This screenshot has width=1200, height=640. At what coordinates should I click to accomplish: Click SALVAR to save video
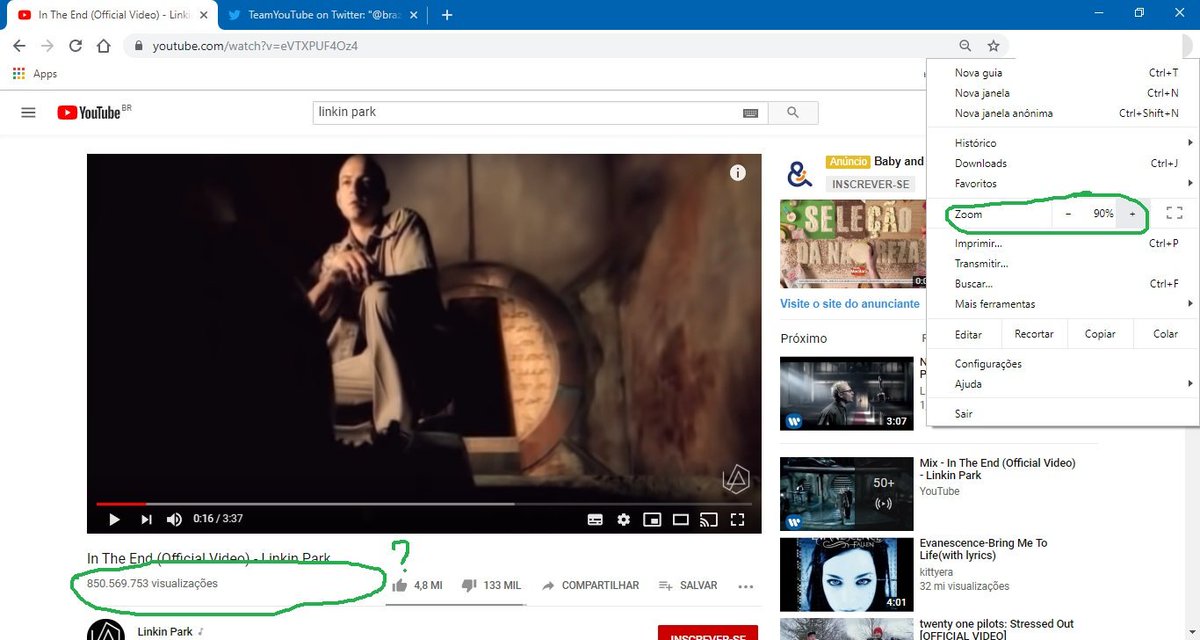[688, 585]
